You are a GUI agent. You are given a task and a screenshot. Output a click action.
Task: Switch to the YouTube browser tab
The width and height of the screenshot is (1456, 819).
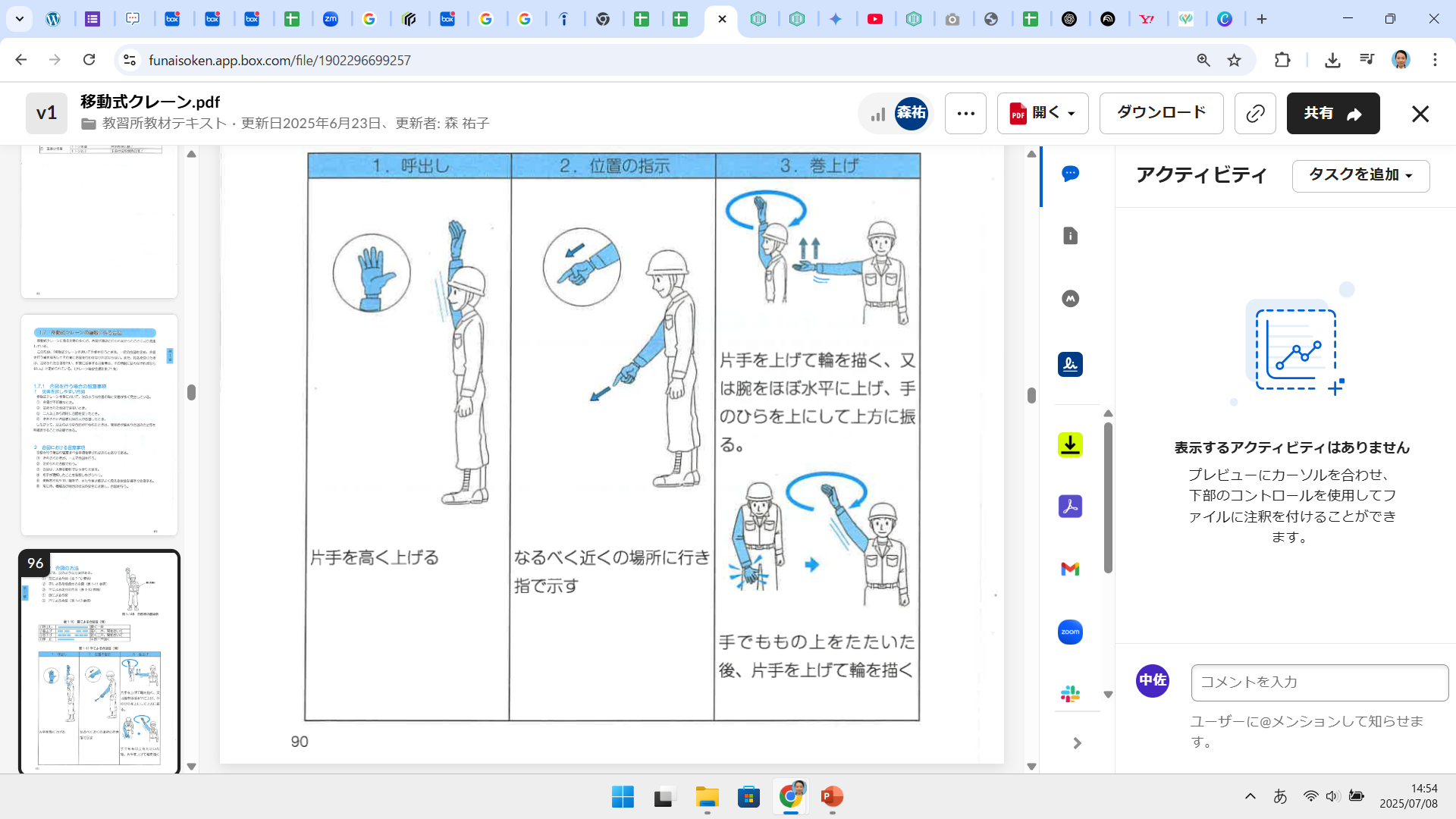coord(874,19)
